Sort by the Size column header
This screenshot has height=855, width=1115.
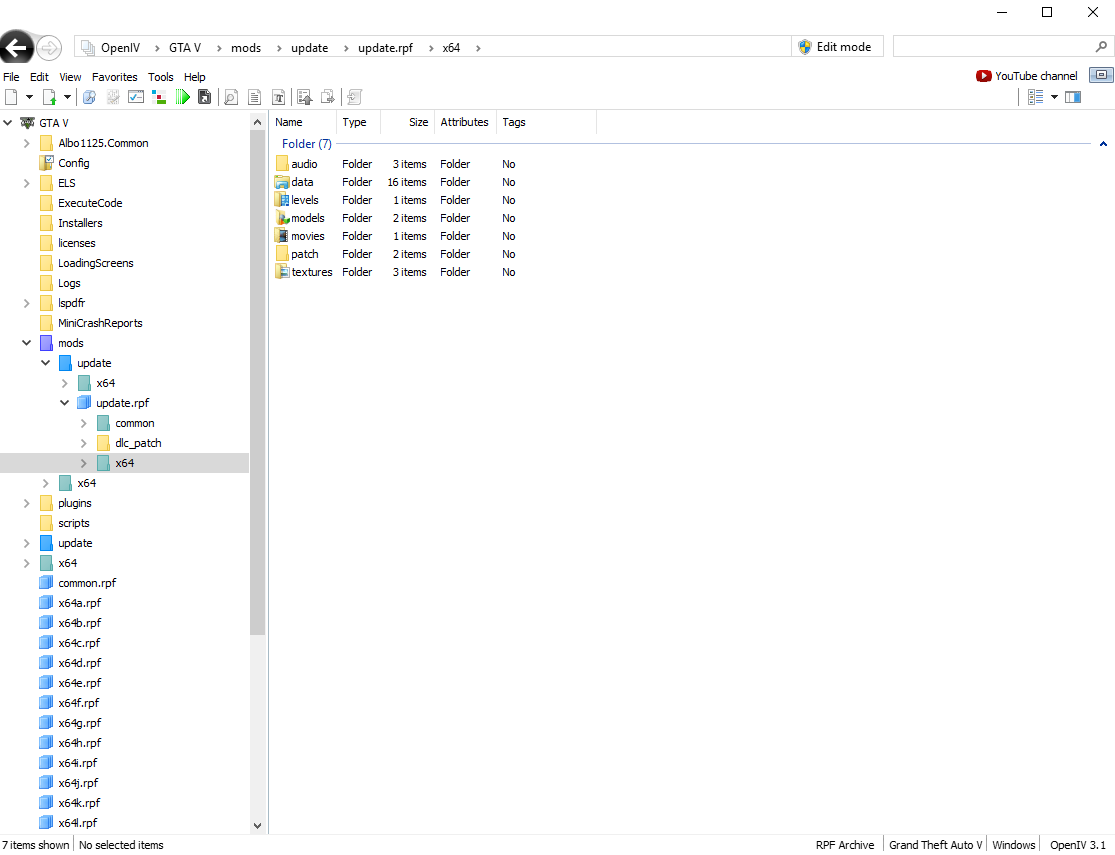[x=418, y=122]
